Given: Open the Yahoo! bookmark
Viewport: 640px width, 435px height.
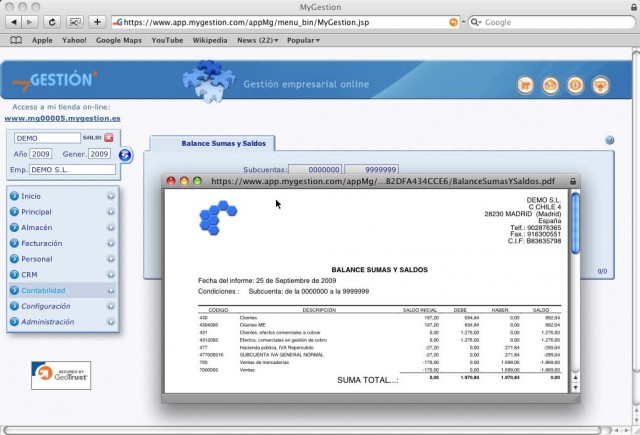Looking at the screenshot, I should click(x=74, y=40).
